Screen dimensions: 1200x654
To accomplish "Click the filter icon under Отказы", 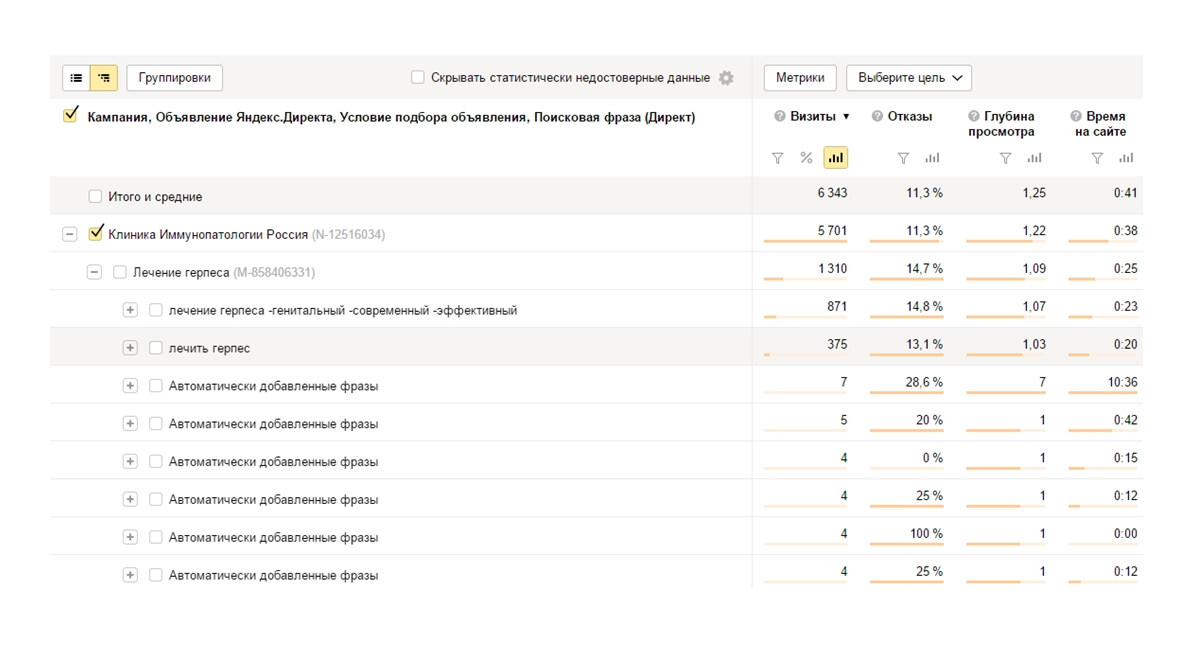I will pyautogui.click(x=903, y=158).
